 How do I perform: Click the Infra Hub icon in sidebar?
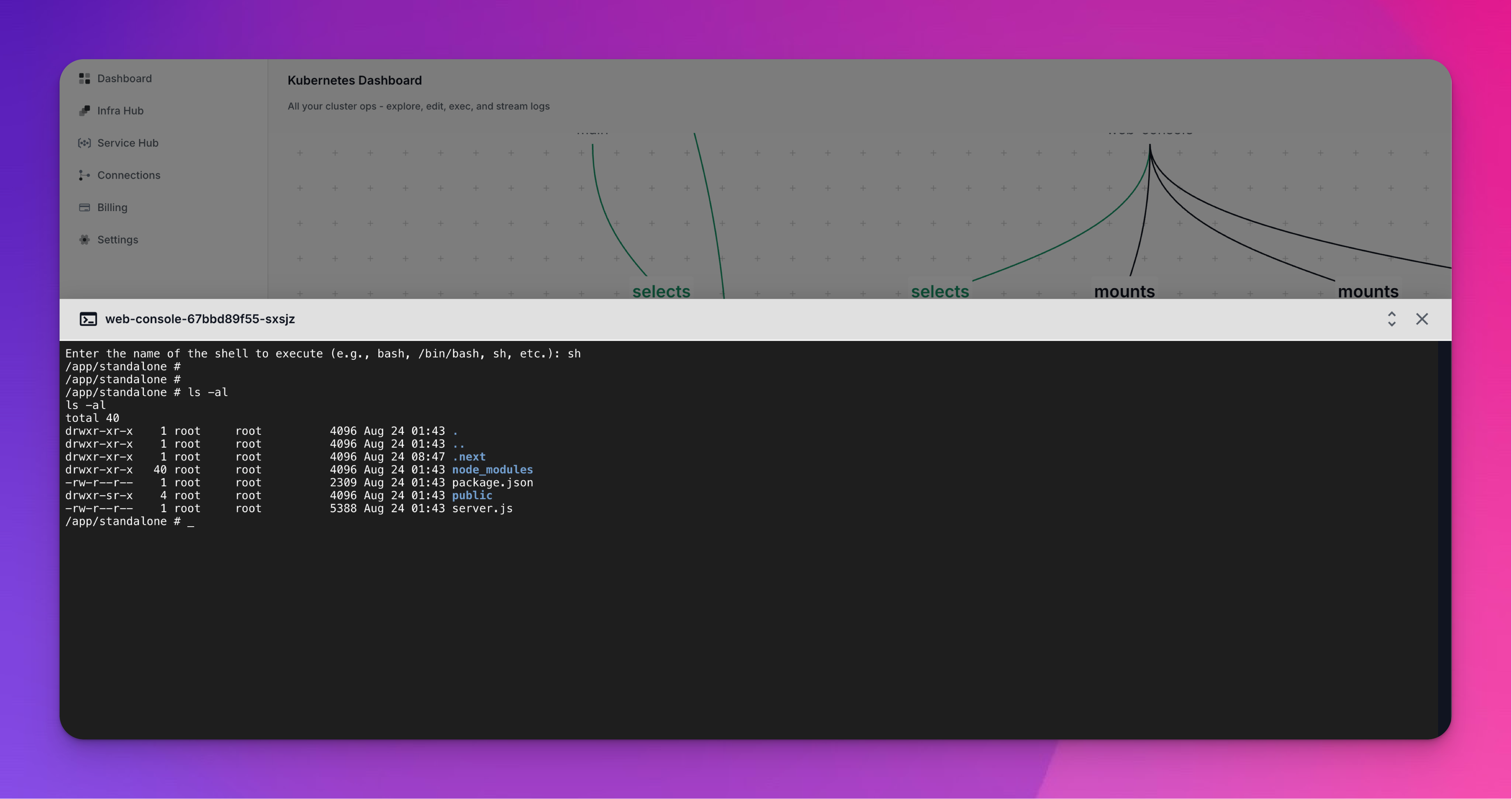85,111
